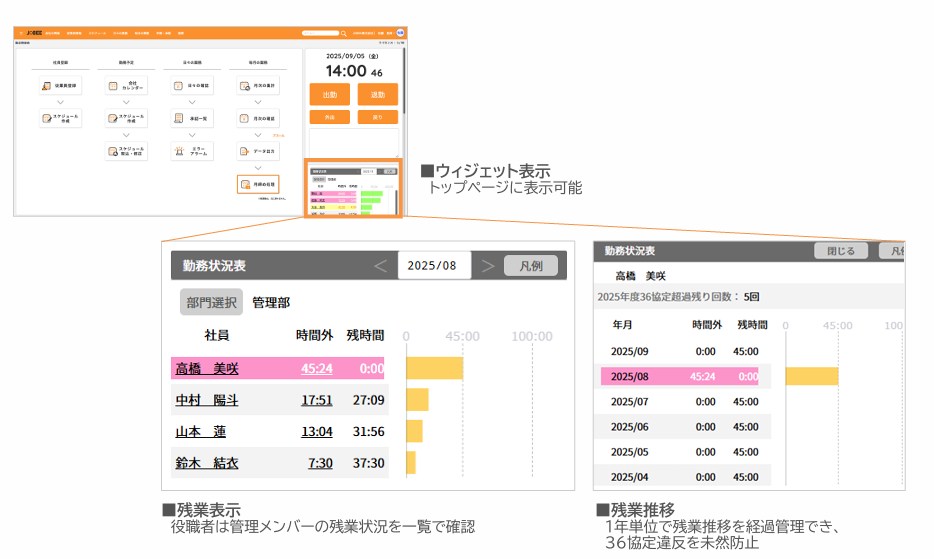Click the 2025/08 month field

coord(434,266)
